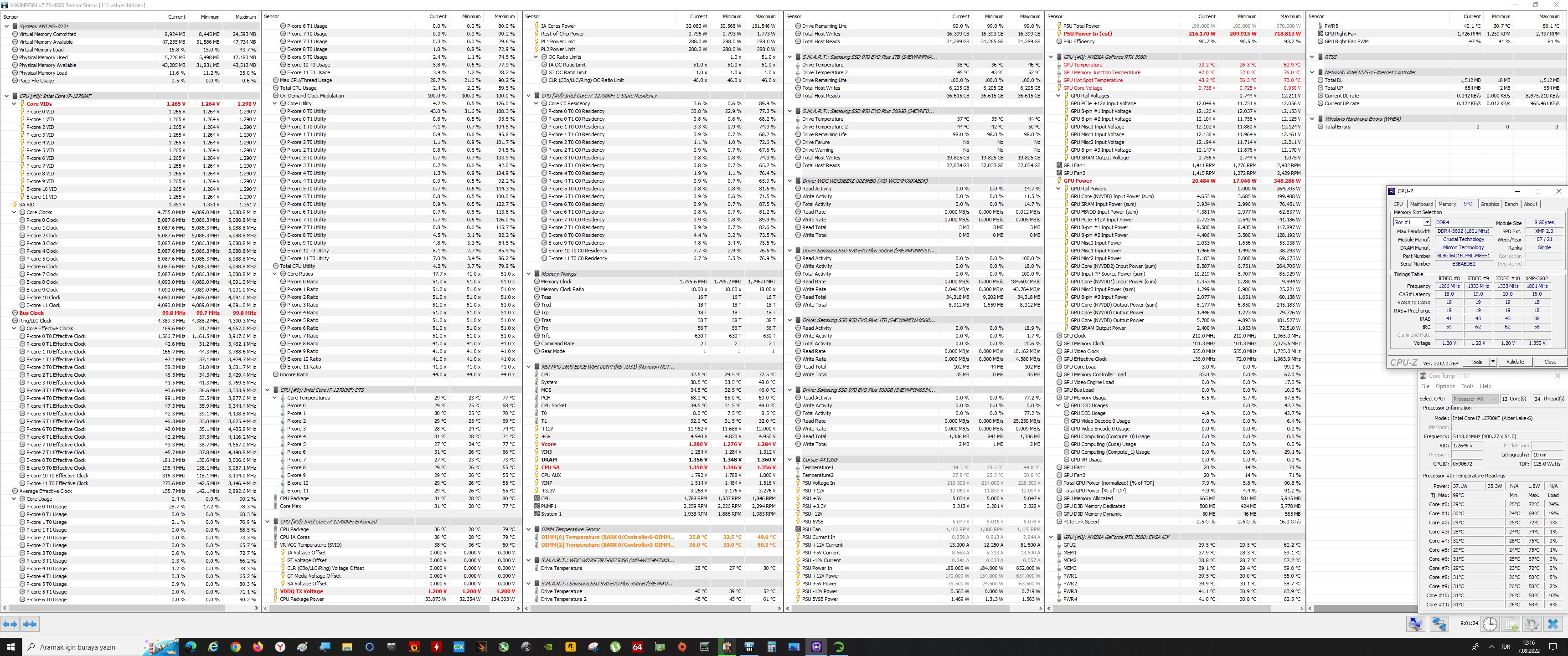Viewport: 1568px width, 656px height.
Task: Open CPU-Z Tools dropdown arrow
Action: (x=1492, y=361)
